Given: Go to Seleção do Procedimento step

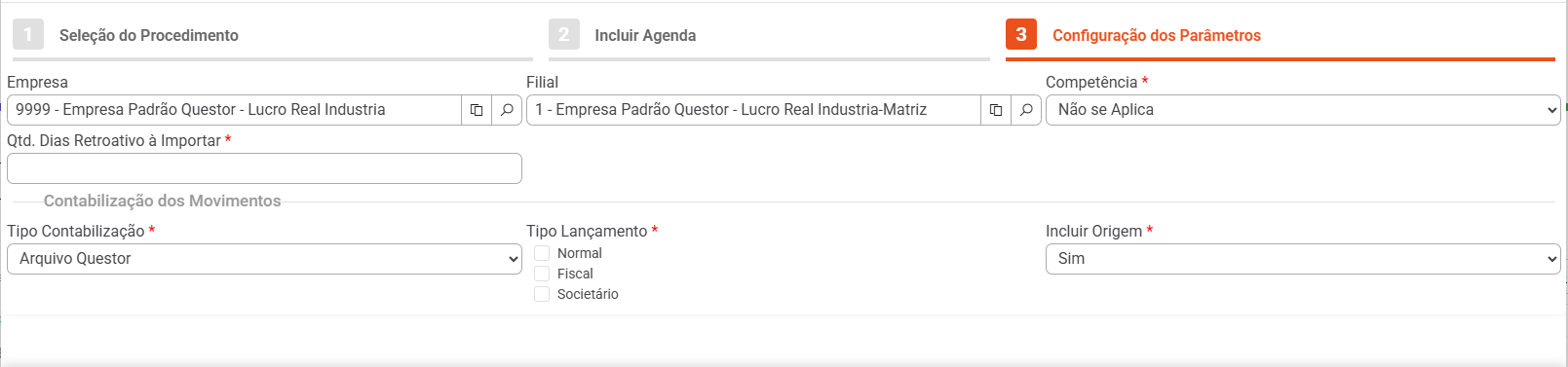Looking at the screenshot, I should coord(149,35).
